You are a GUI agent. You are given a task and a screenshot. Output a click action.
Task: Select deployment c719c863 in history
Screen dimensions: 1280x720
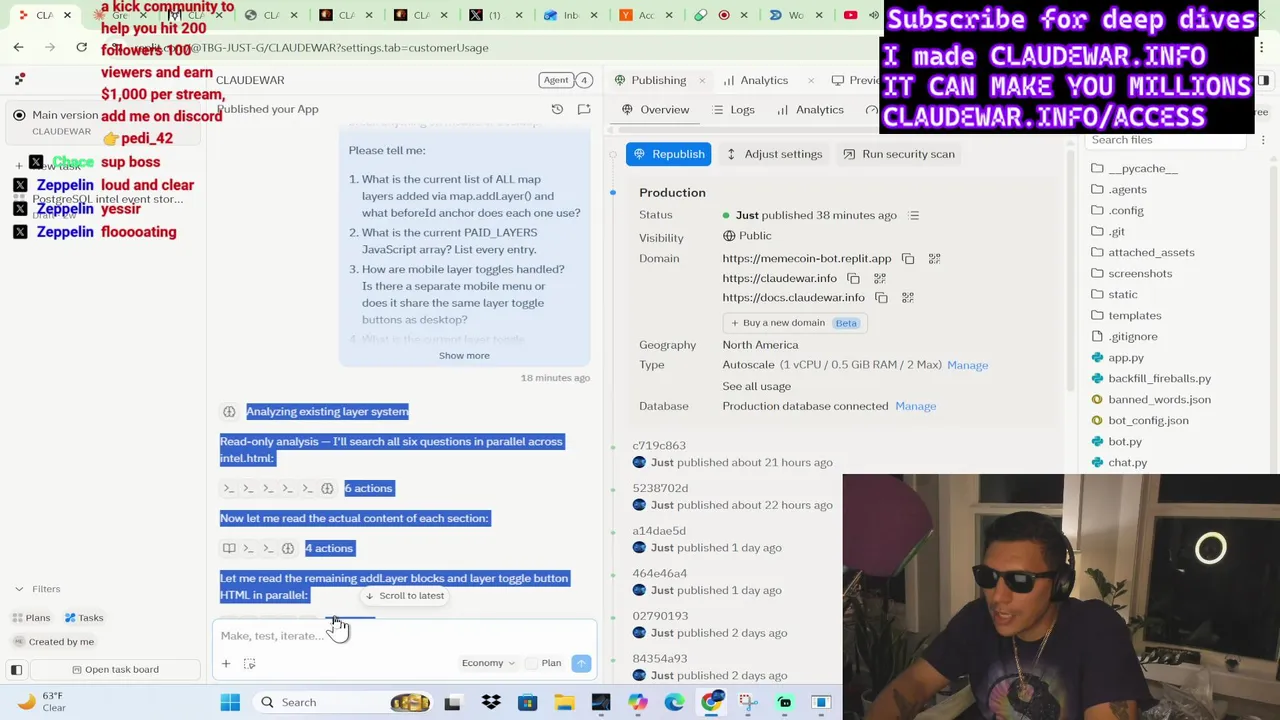point(660,446)
